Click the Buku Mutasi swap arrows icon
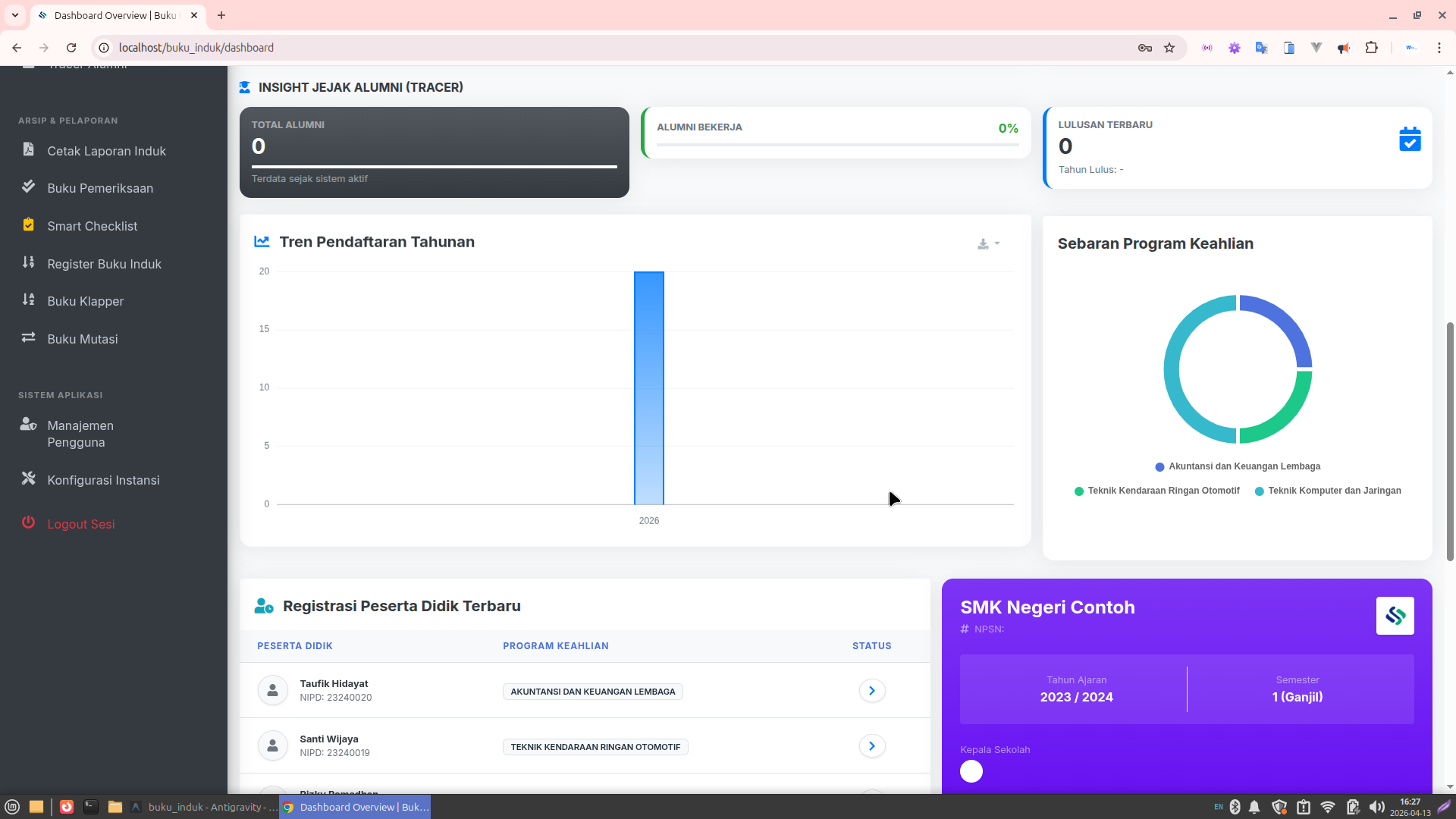 click(x=28, y=337)
